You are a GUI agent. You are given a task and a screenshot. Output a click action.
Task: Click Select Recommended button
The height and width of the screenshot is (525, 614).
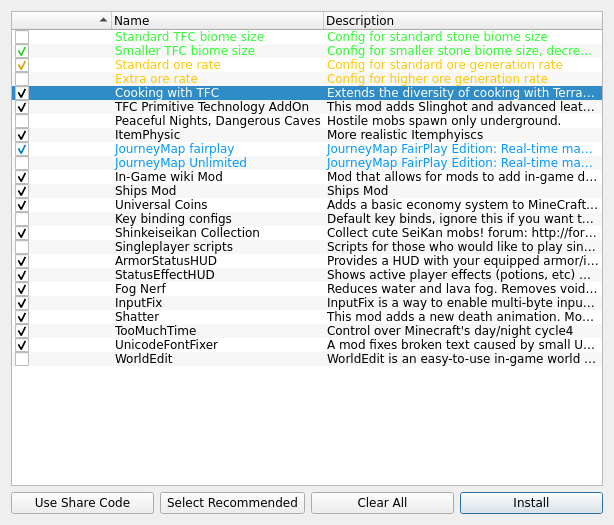click(232, 503)
